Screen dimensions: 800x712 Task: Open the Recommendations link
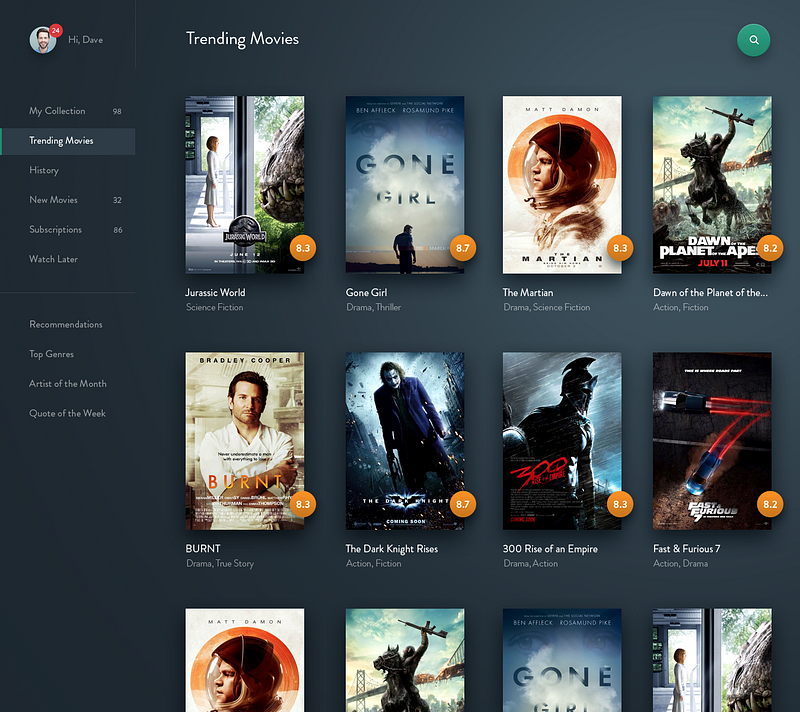click(66, 324)
